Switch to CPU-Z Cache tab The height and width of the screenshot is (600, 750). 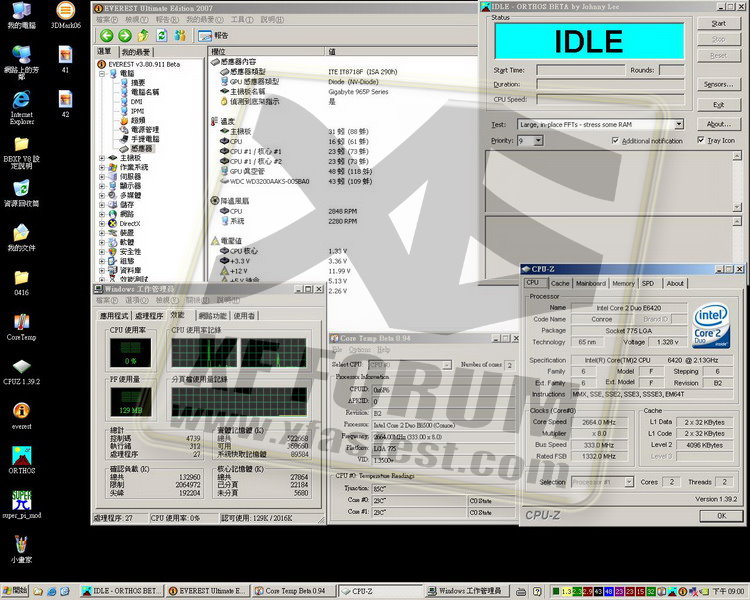tap(560, 283)
